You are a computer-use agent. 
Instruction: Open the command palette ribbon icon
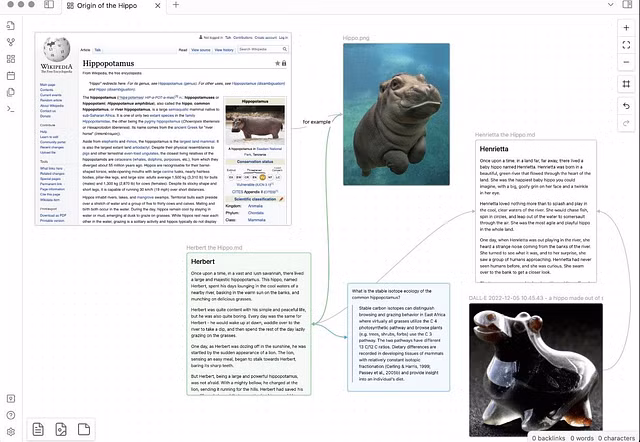[x=10, y=108]
